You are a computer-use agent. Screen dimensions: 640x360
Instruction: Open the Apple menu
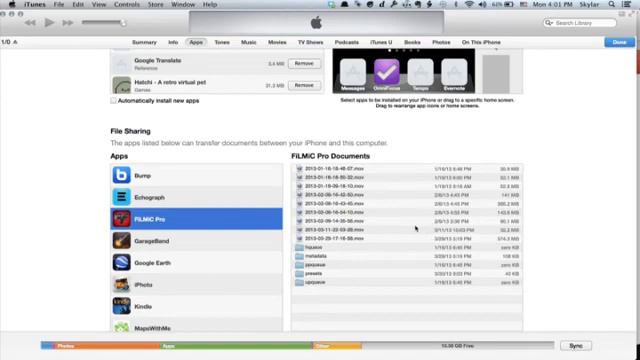[12, 4]
